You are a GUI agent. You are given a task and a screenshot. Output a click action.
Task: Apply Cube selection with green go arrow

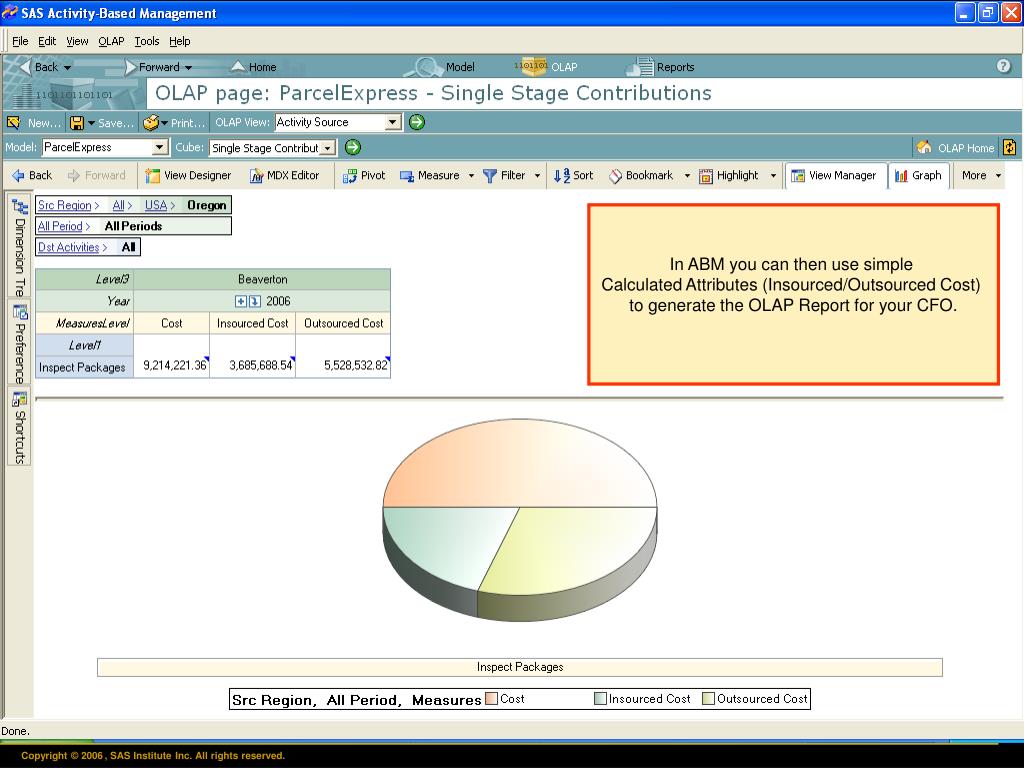pyautogui.click(x=353, y=147)
